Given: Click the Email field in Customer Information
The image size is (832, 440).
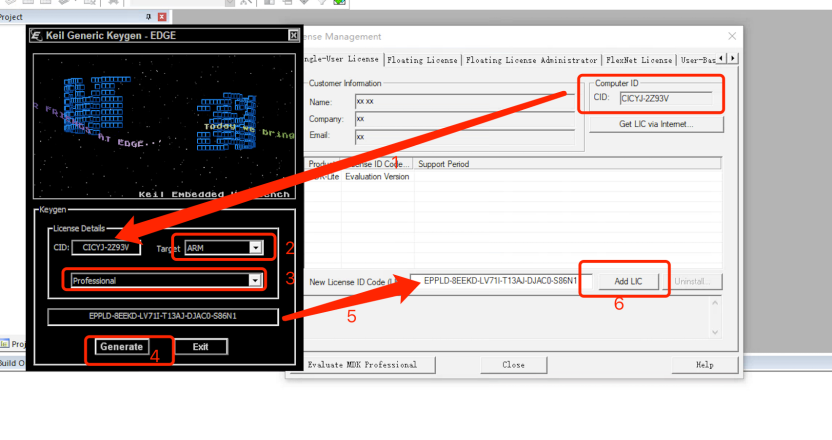Looking at the screenshot, I should [x=465, y=137].
